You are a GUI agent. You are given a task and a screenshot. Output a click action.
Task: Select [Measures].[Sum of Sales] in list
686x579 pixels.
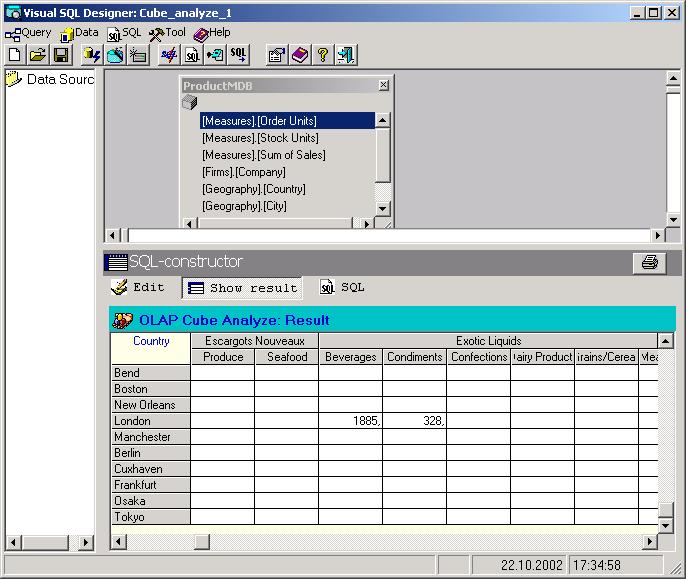[x=264, y=155]
